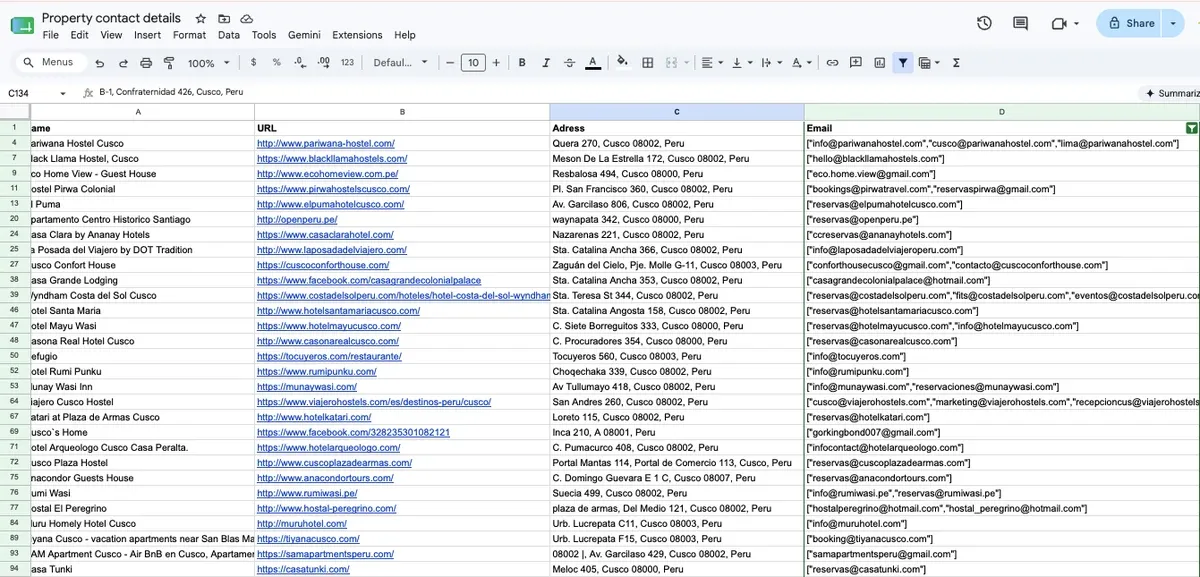Toggle italic formatting
1200x577 pixels.
[546, 63]
